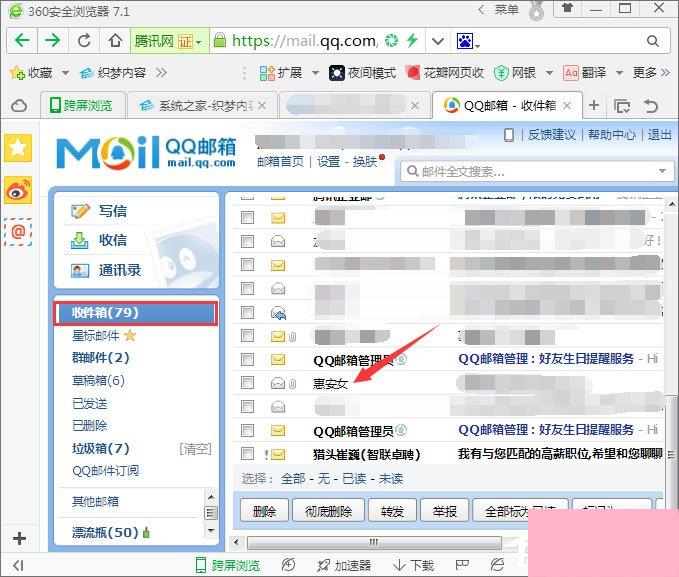Image resolution: width=679 pixels, height=577 pixels.
Task: Expand the 收藏 dropdown arrow
Action: 65,73
